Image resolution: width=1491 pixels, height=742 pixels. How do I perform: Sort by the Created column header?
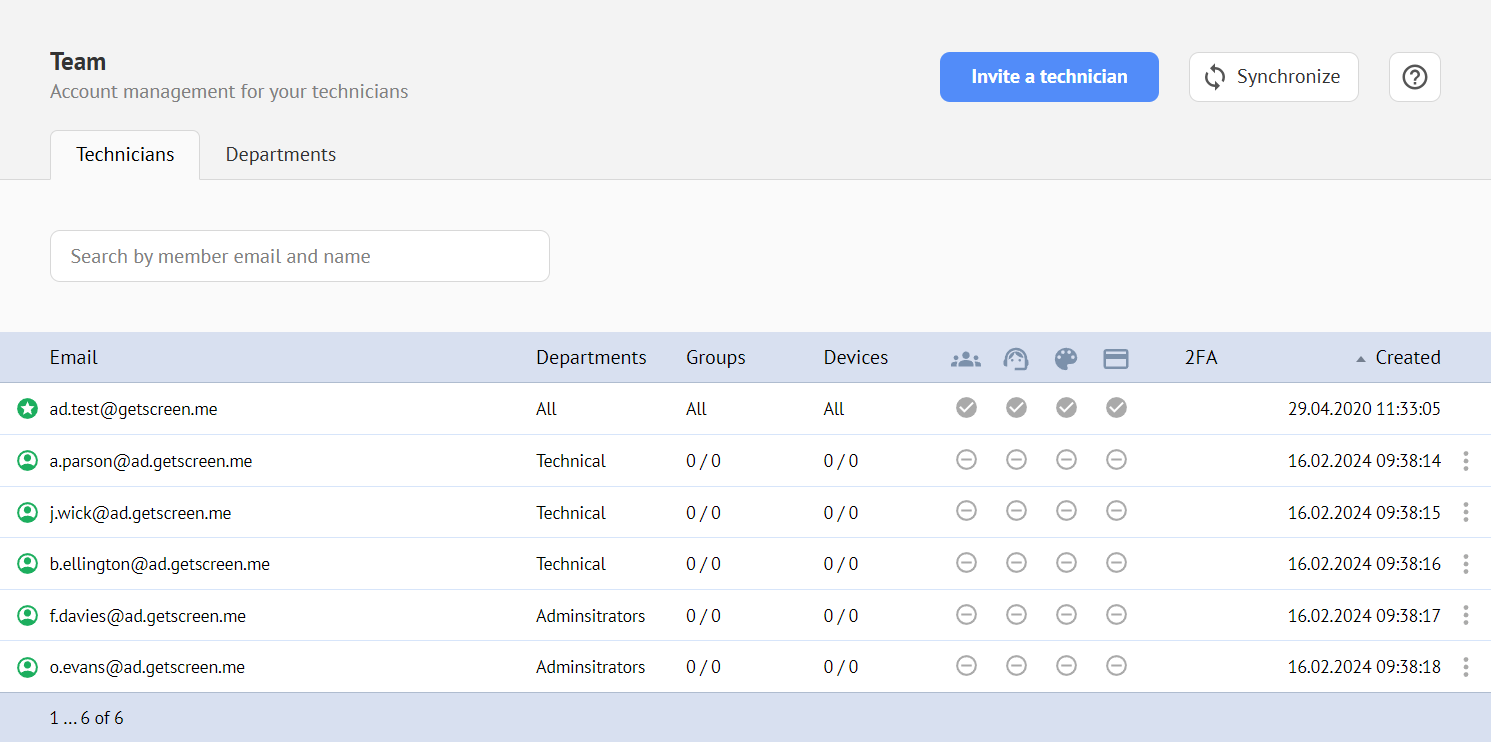click(x=1407, y=358)
